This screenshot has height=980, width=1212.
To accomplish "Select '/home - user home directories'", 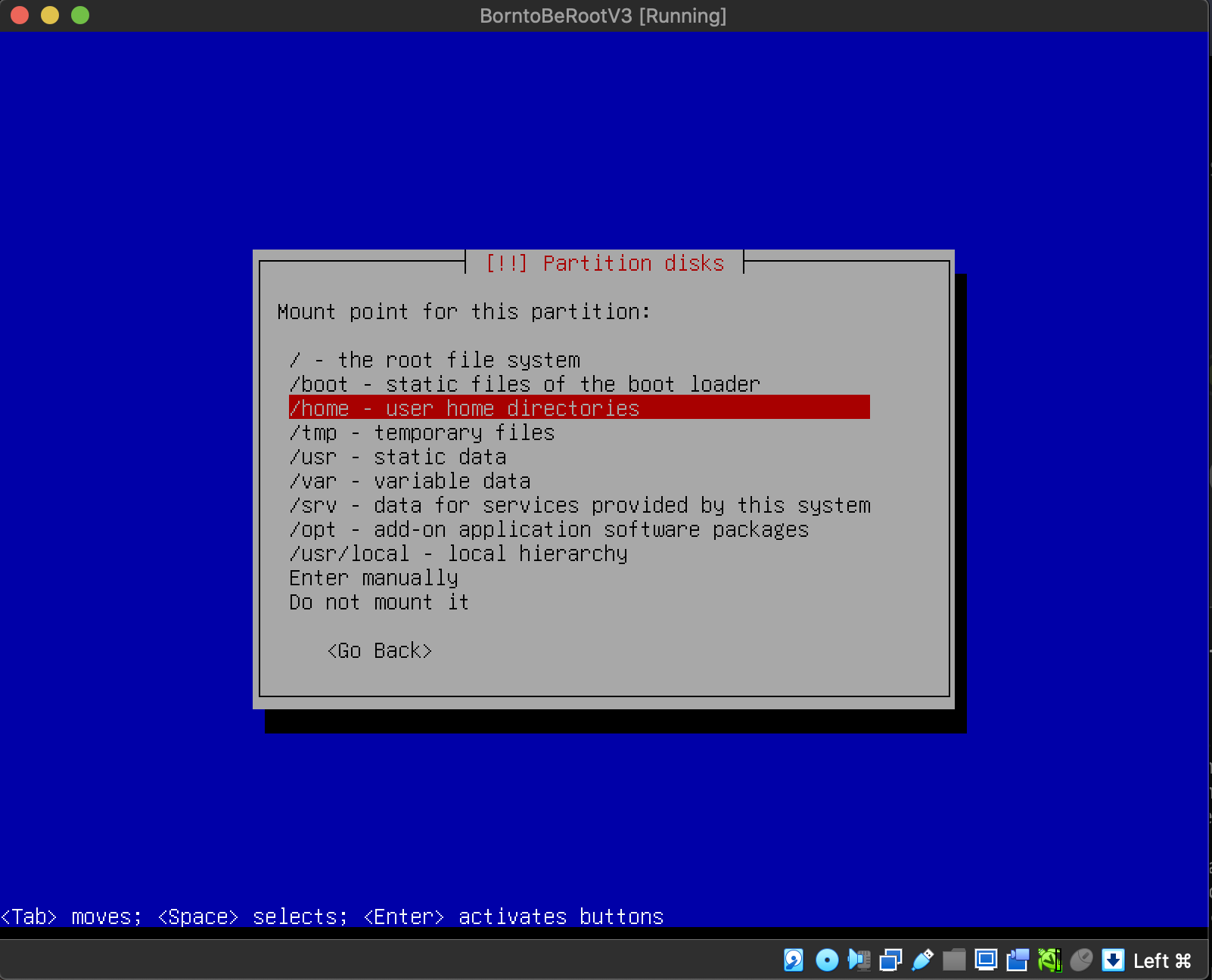I will [x=580, y=408].
